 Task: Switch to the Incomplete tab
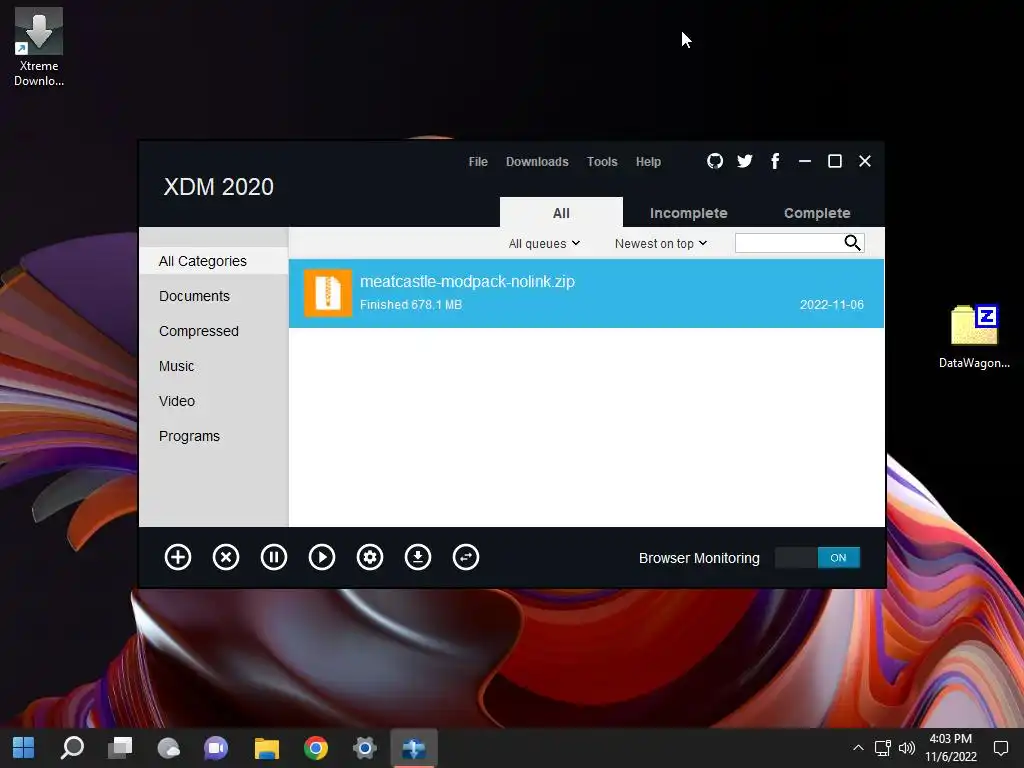pyautogui.click(x=688, y=213)
